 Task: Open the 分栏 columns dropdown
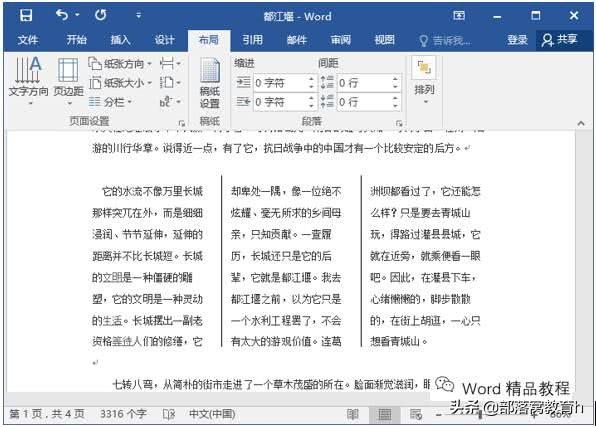tap(110, 102)
